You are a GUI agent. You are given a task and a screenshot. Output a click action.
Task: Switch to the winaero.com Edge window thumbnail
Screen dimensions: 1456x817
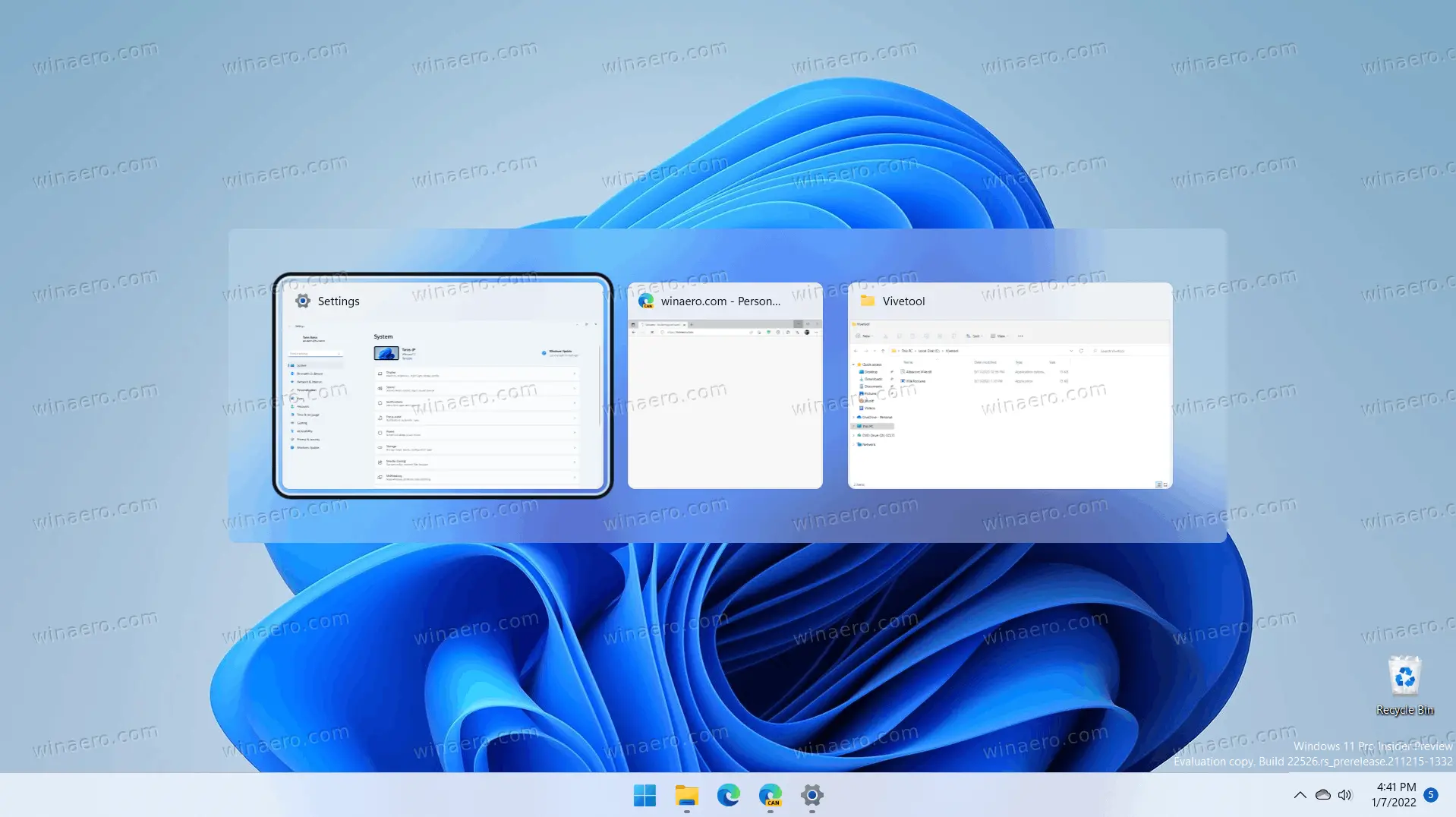[725, 386]
